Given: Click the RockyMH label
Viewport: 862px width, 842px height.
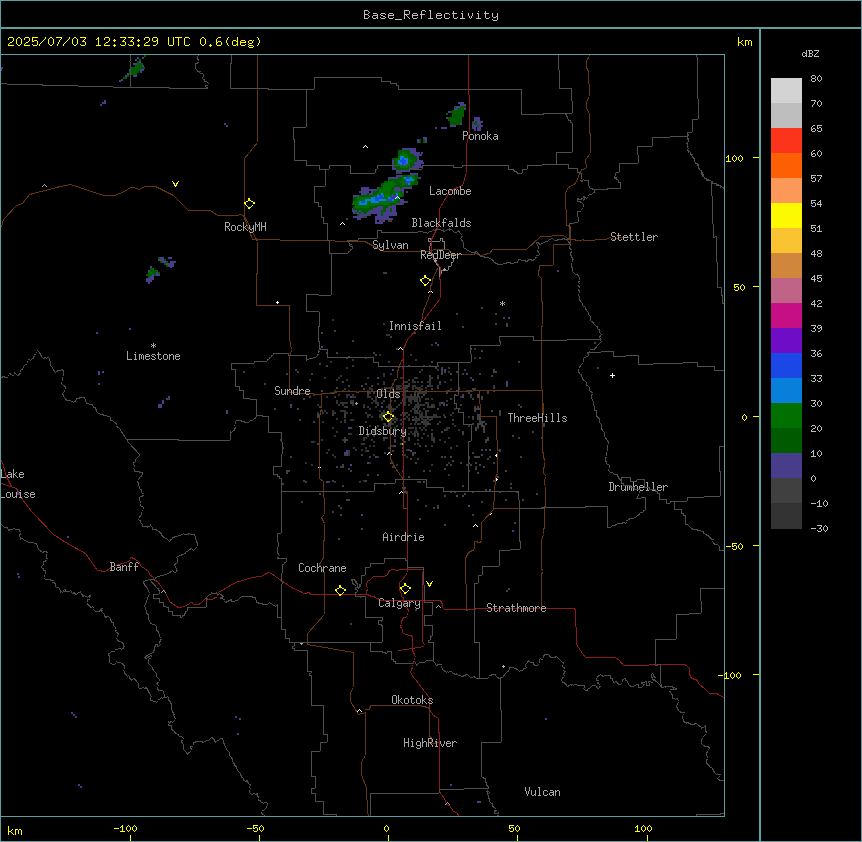Looking at the screenshot, I should [x=245, y=227].
